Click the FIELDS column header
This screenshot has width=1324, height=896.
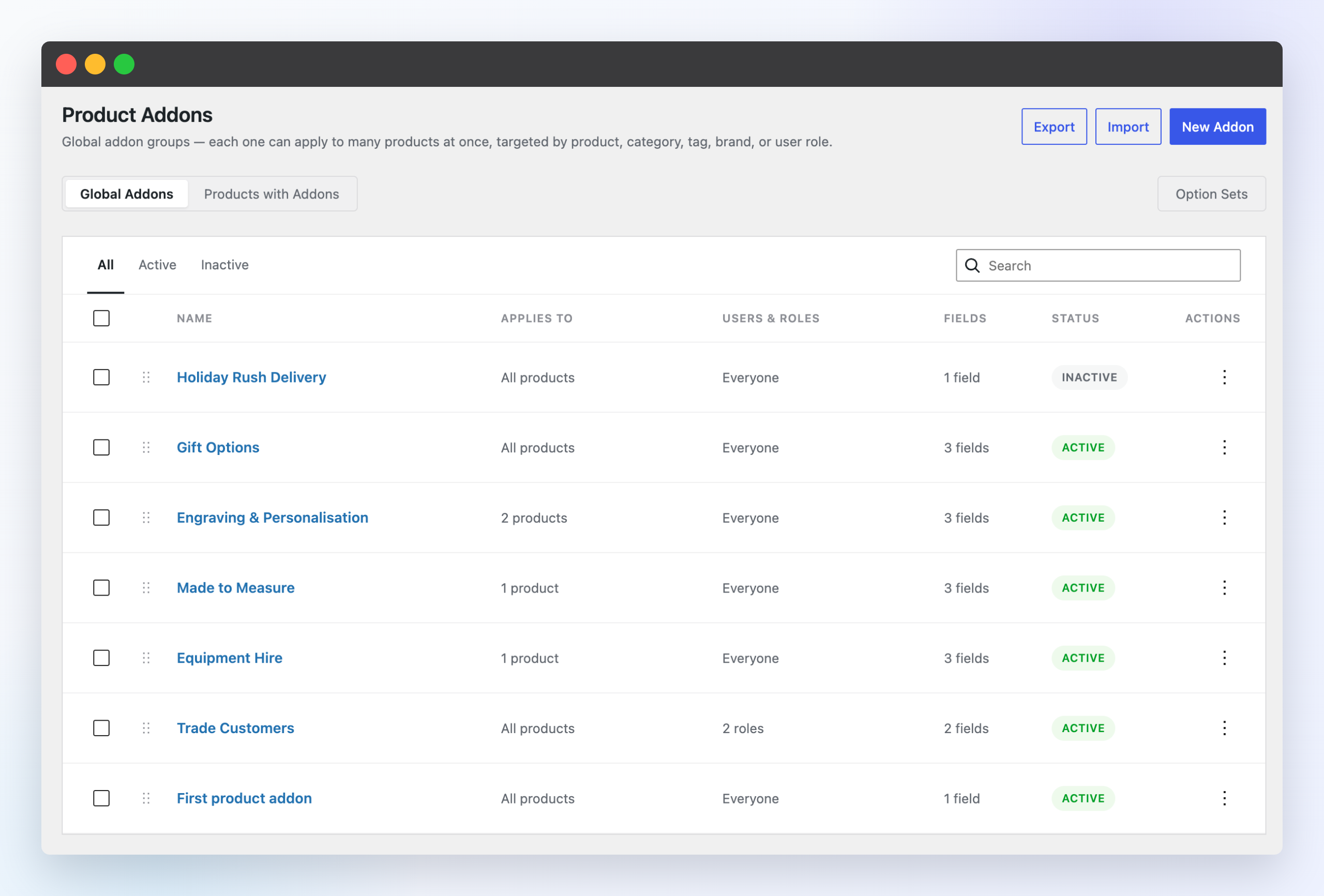coord(965,318)
